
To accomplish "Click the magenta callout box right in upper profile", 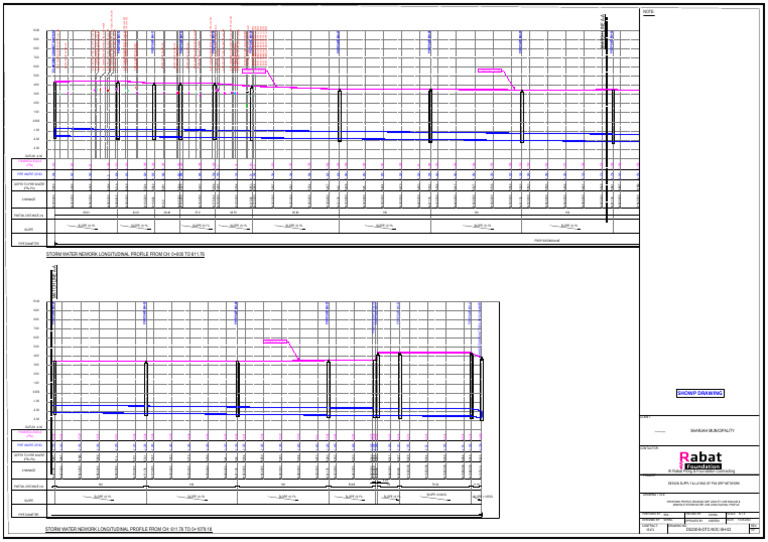I will coord(490,71).
